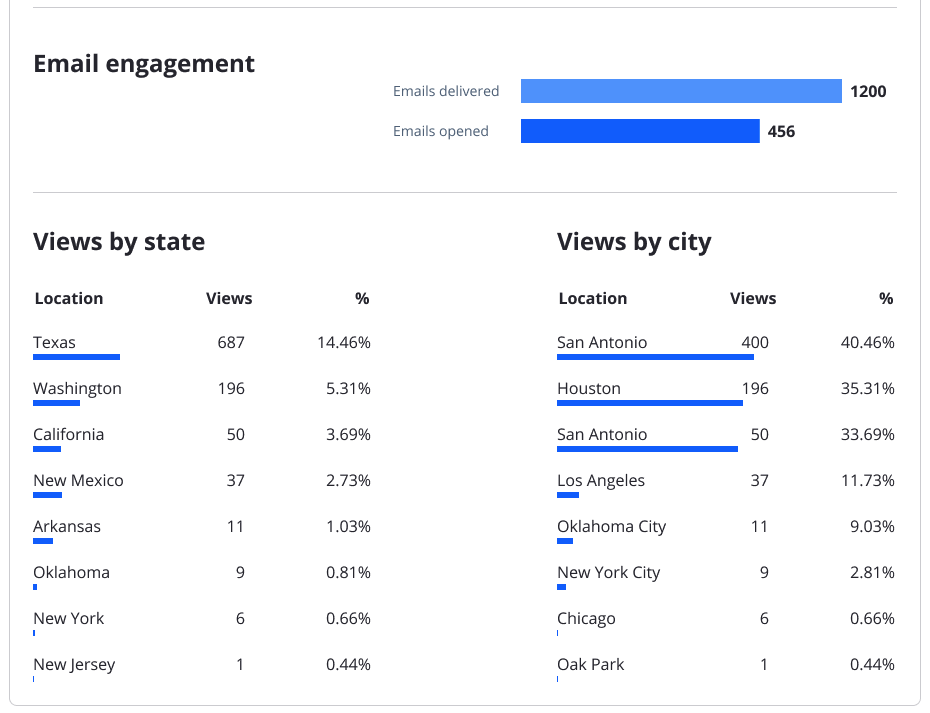Select Los Angeles in the city list
Image resolution: width=930 pixels, height=713 pixels.
601,480
